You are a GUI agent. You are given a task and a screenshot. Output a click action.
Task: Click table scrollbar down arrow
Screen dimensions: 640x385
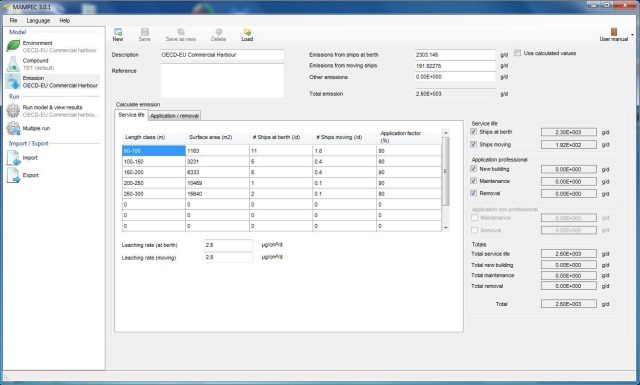tap(446, 227)
